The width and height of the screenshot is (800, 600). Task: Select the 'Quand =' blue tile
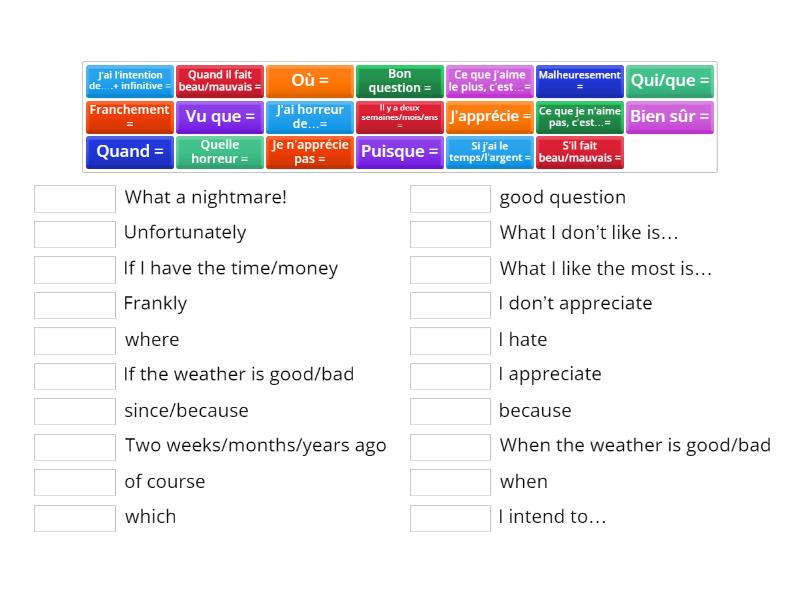coord(130,152)
